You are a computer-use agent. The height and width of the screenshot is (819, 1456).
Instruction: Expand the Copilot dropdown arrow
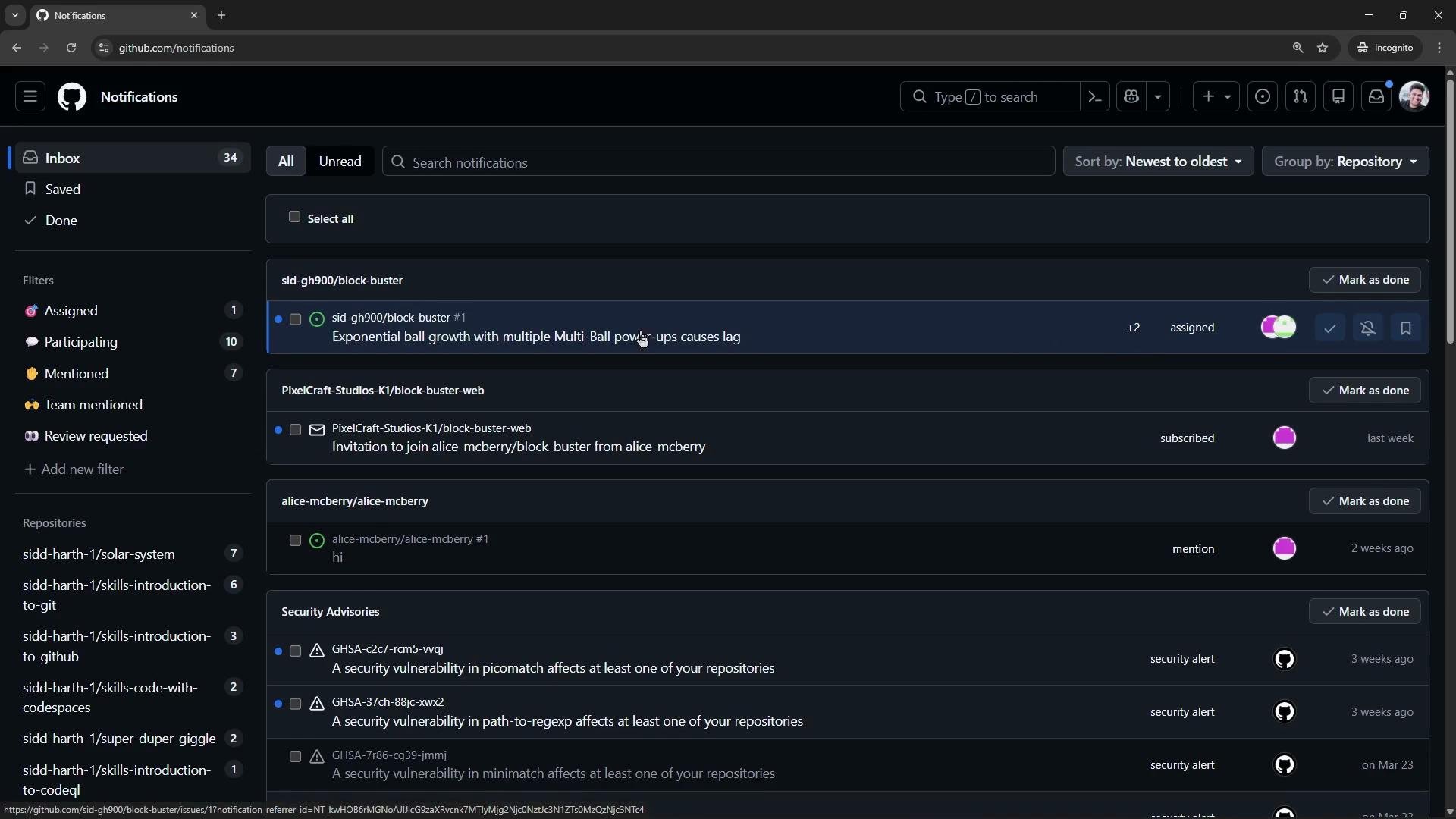pyautogui.click(x=1158, y=97)
